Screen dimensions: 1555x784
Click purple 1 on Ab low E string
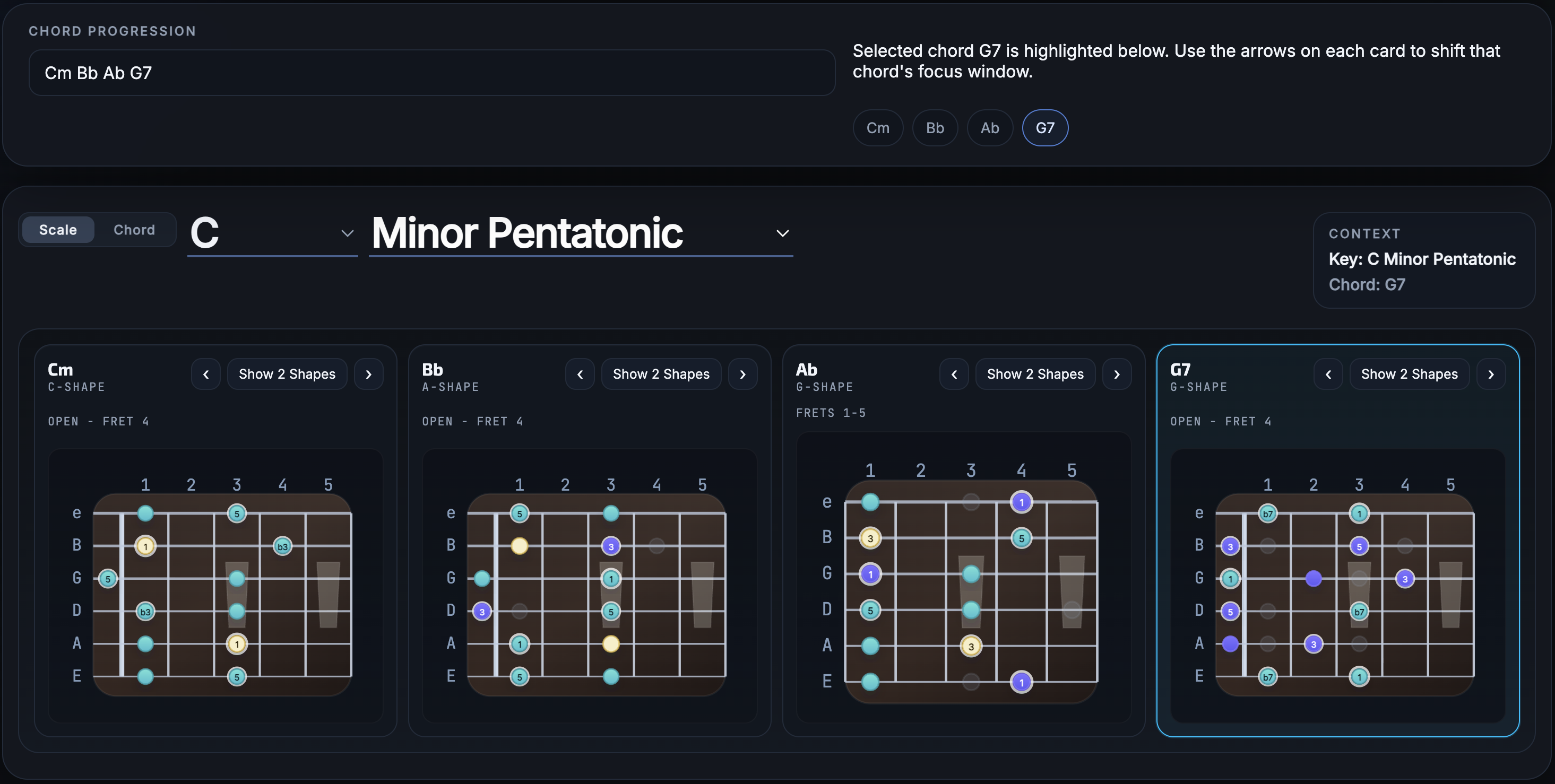(x=1022, y=683)
